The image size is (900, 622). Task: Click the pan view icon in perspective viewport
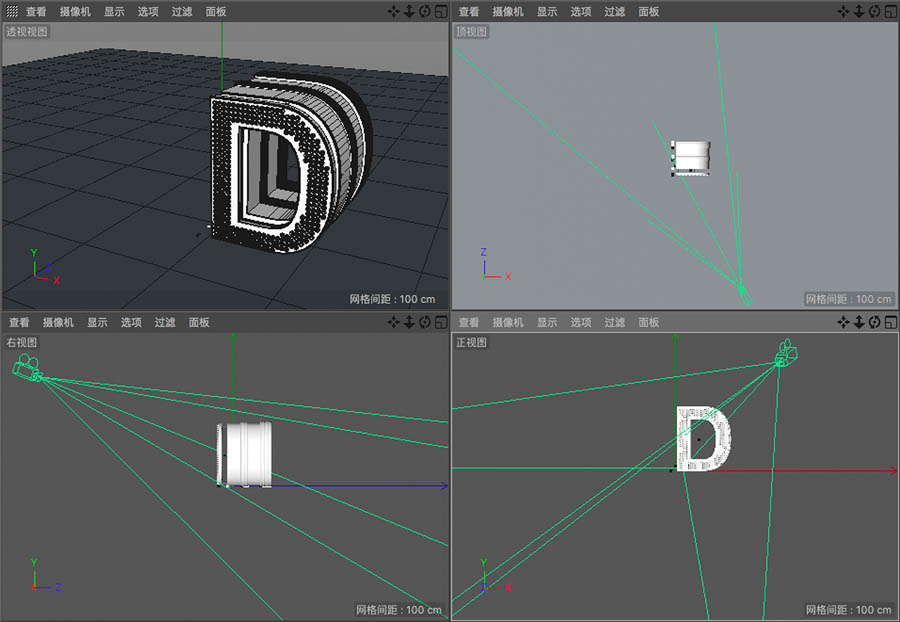pyautogui.click(x=394, y=11)
